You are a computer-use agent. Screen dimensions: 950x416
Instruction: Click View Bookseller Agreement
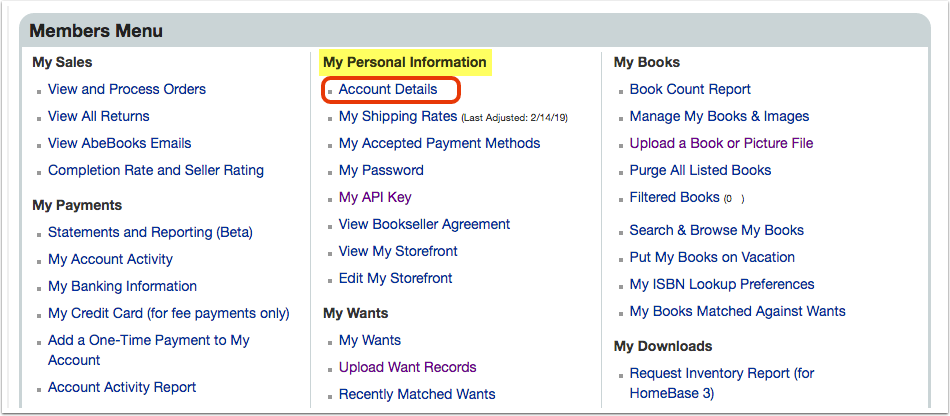point(424,225)
